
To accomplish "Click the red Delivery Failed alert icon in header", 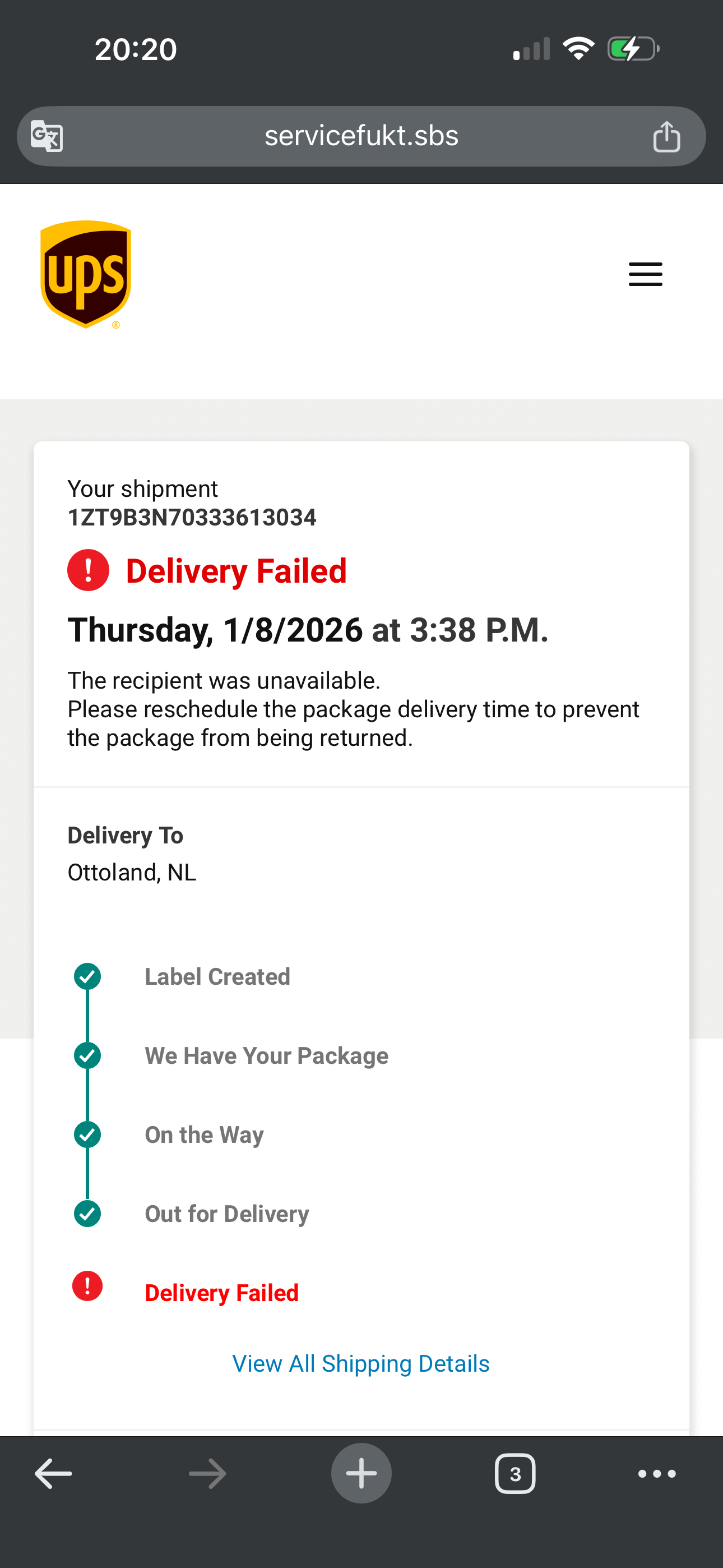I will [88, 570].
